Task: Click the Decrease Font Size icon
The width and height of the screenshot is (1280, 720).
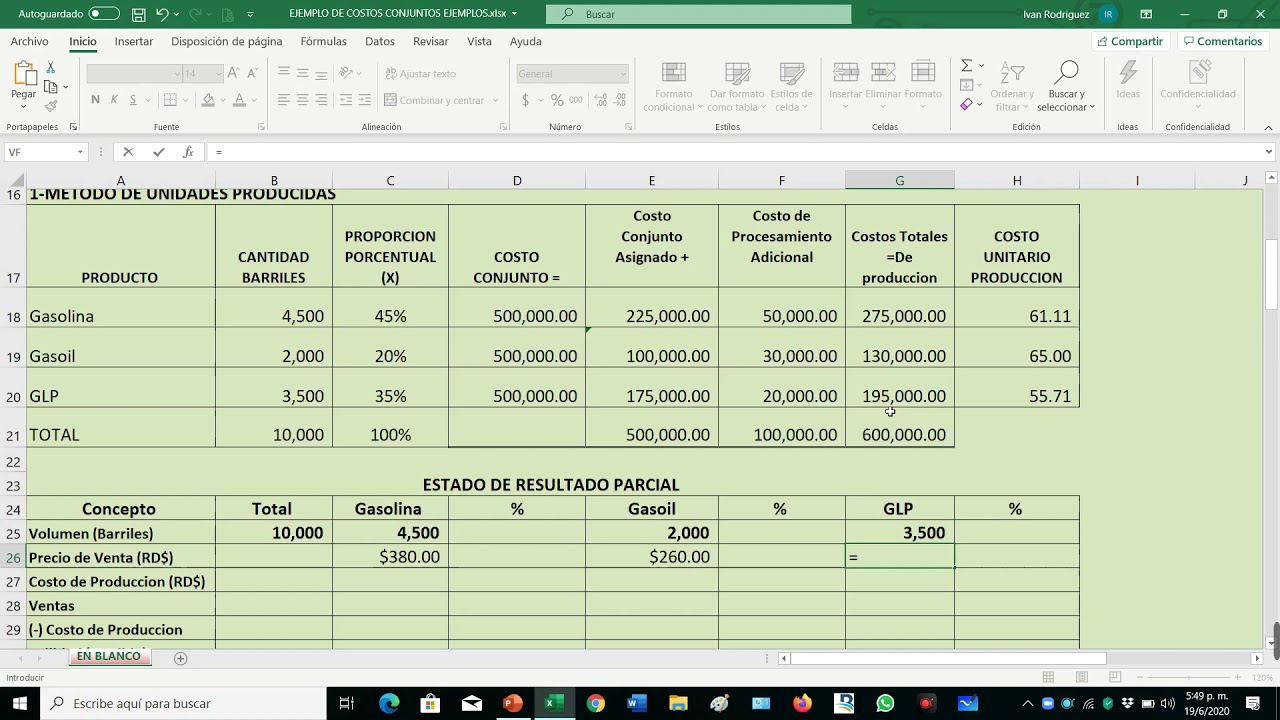Action: point(251,73)
